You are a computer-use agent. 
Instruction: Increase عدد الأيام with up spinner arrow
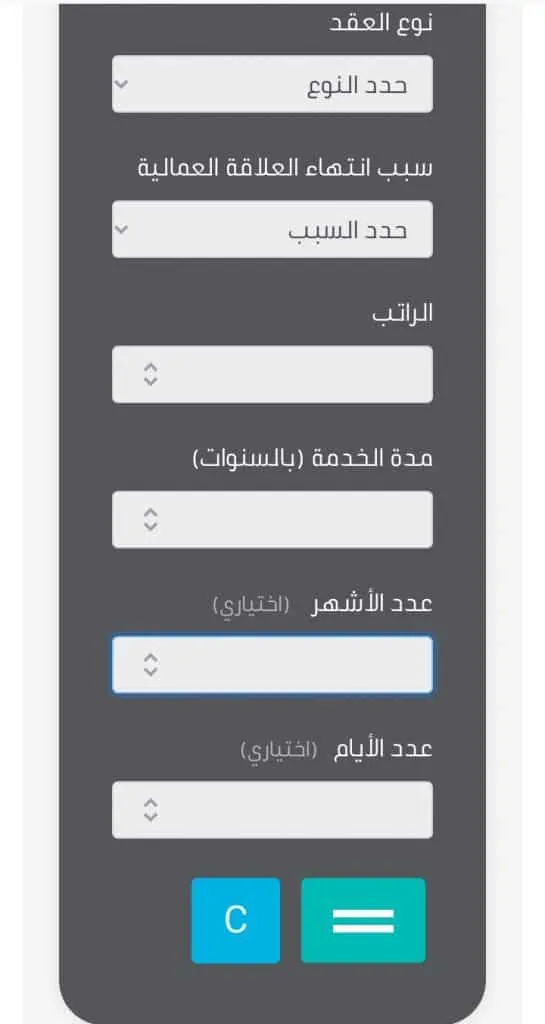pyautogui.click(x=151, y=803)
